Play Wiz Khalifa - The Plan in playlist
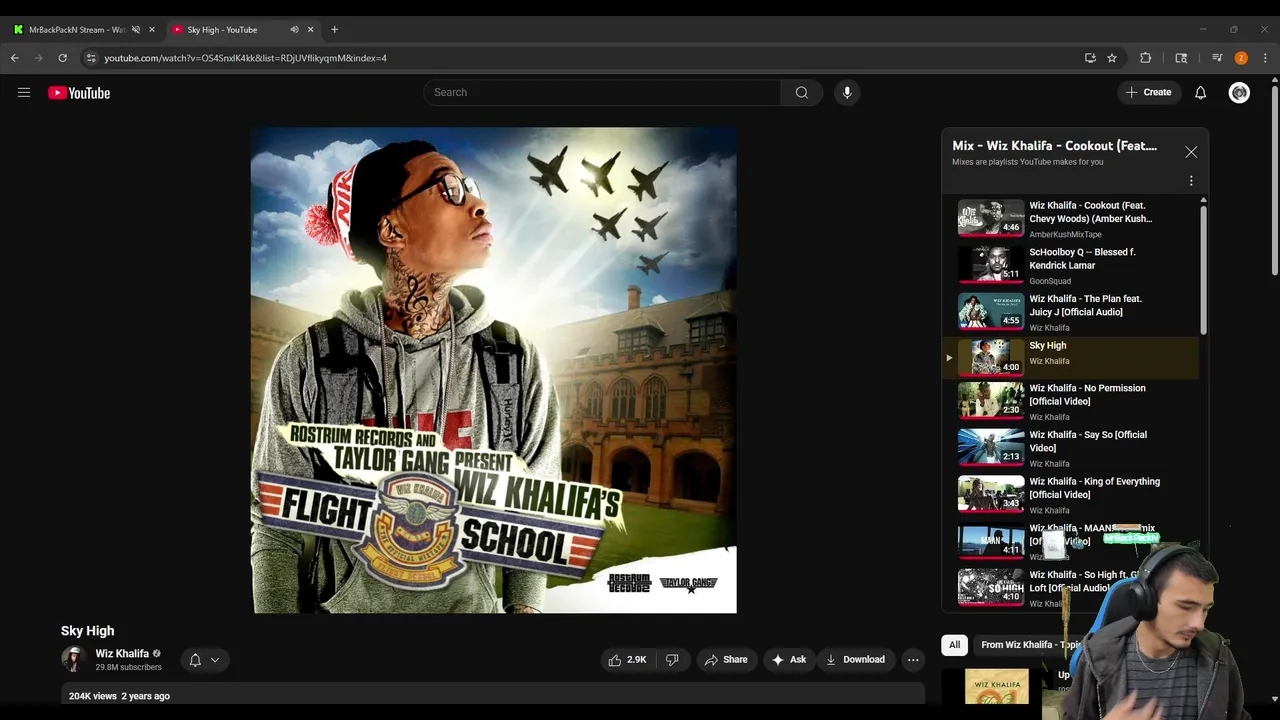The height and width of the screenshot is (720, 1280). 1071,312
